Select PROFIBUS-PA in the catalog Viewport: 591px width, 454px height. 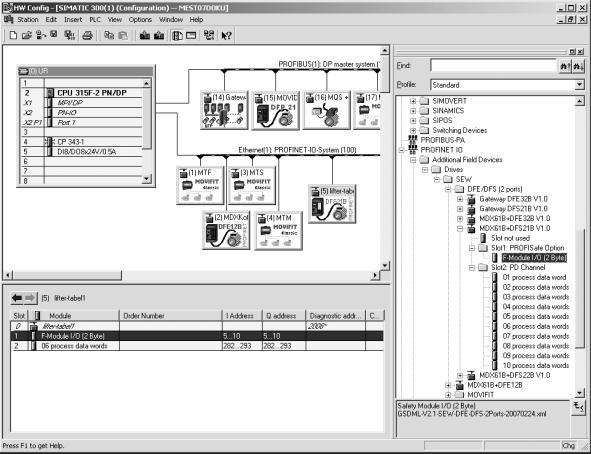click(x=442, y=140)
